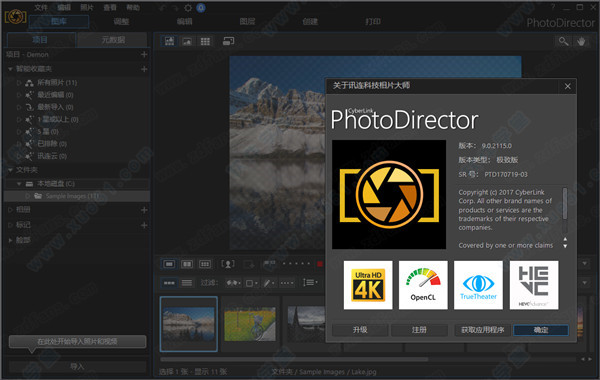Open the pencil edited filter dropdown
Image resolution: width=600 pixels, height=380 pixels.
(269, 283)
